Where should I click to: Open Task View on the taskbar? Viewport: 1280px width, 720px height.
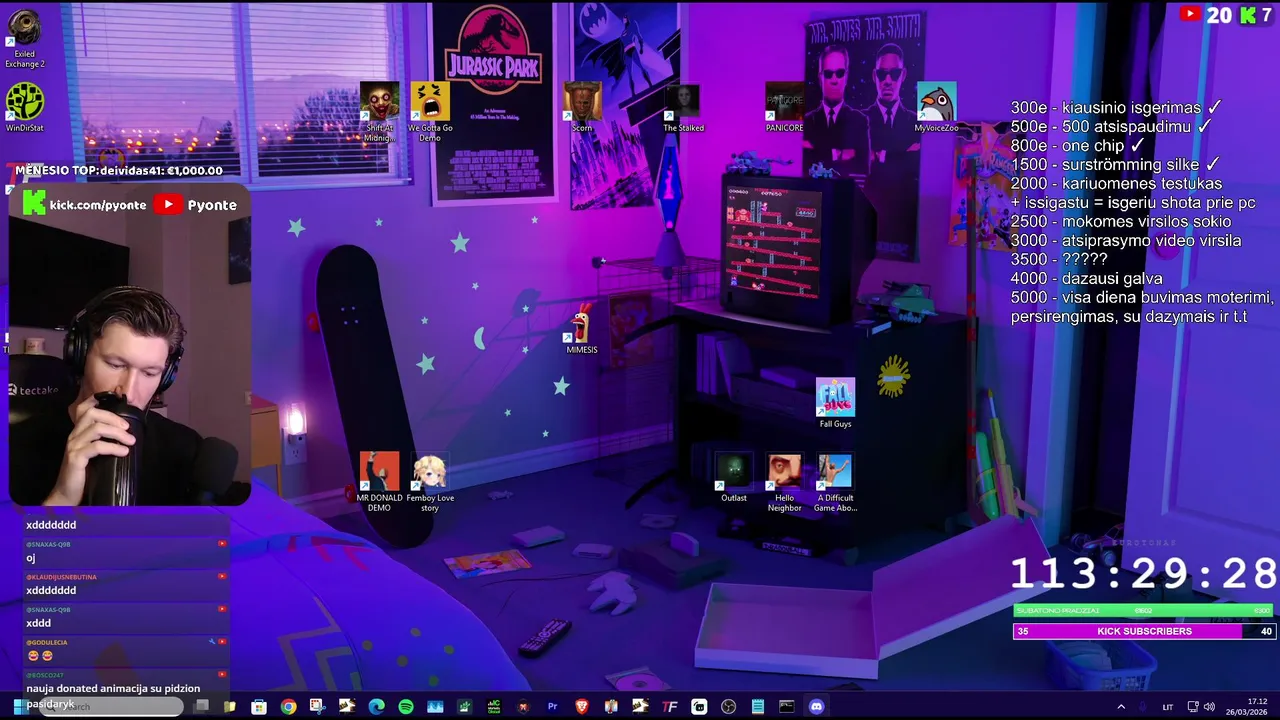point(201,706)
